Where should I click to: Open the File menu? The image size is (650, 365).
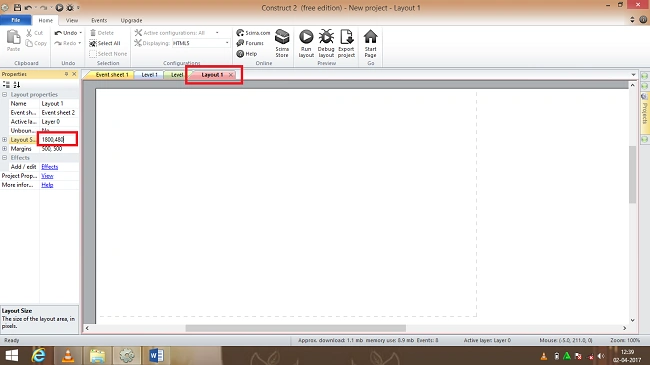(x=16, y=20)
